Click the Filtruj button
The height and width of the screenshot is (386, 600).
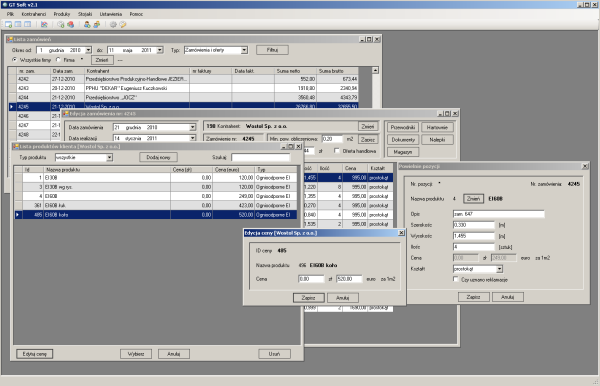click(x=272, y=50)
